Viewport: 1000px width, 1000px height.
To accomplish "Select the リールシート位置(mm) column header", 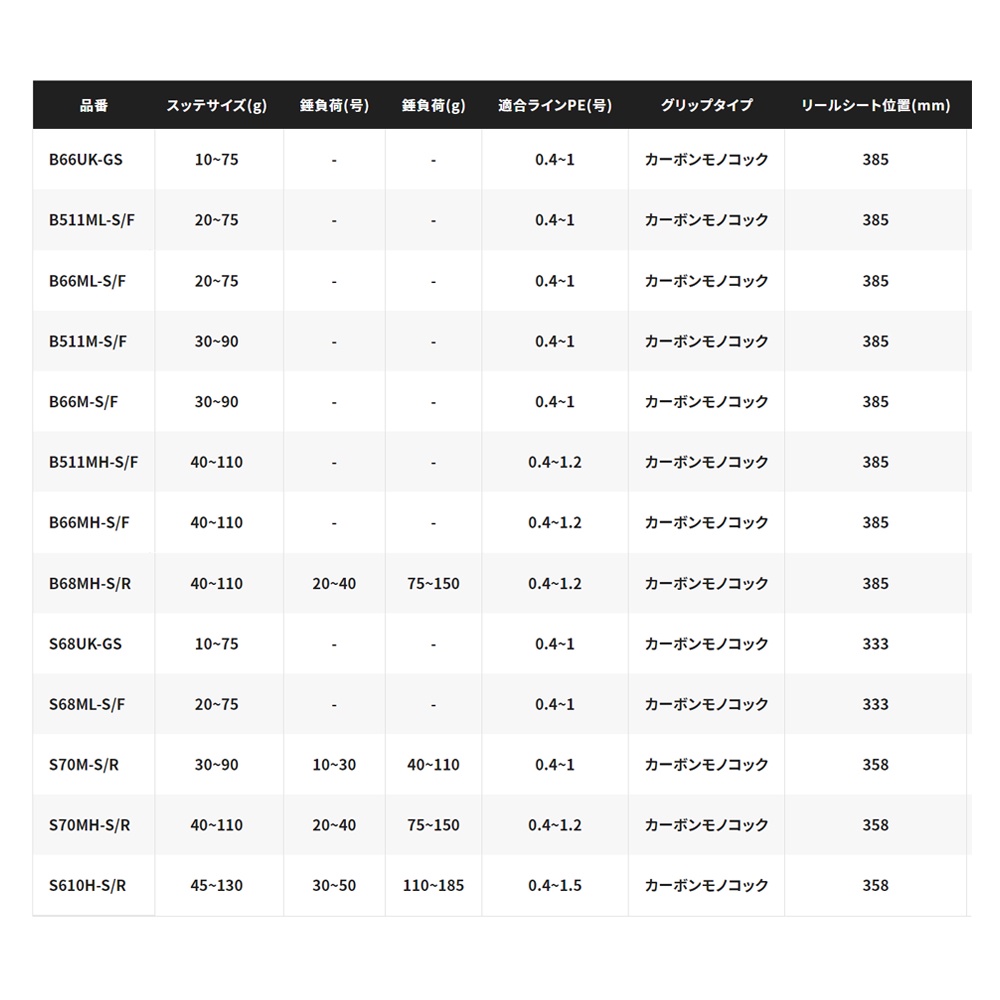I will click(x=875, y=105).
